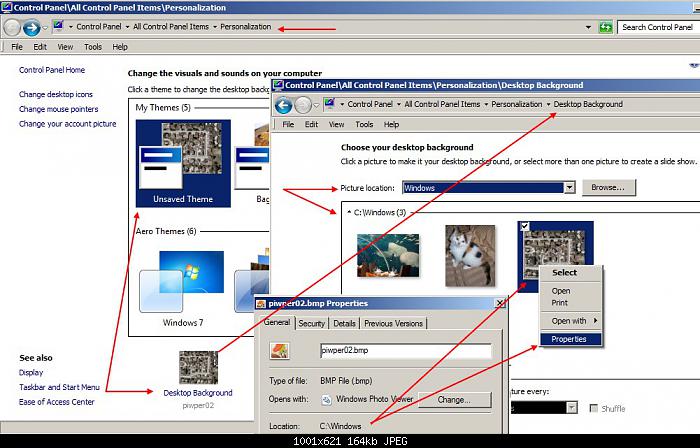The image size is (700, 448).
Task: Choose Select from the context menu
Action: 564,273
